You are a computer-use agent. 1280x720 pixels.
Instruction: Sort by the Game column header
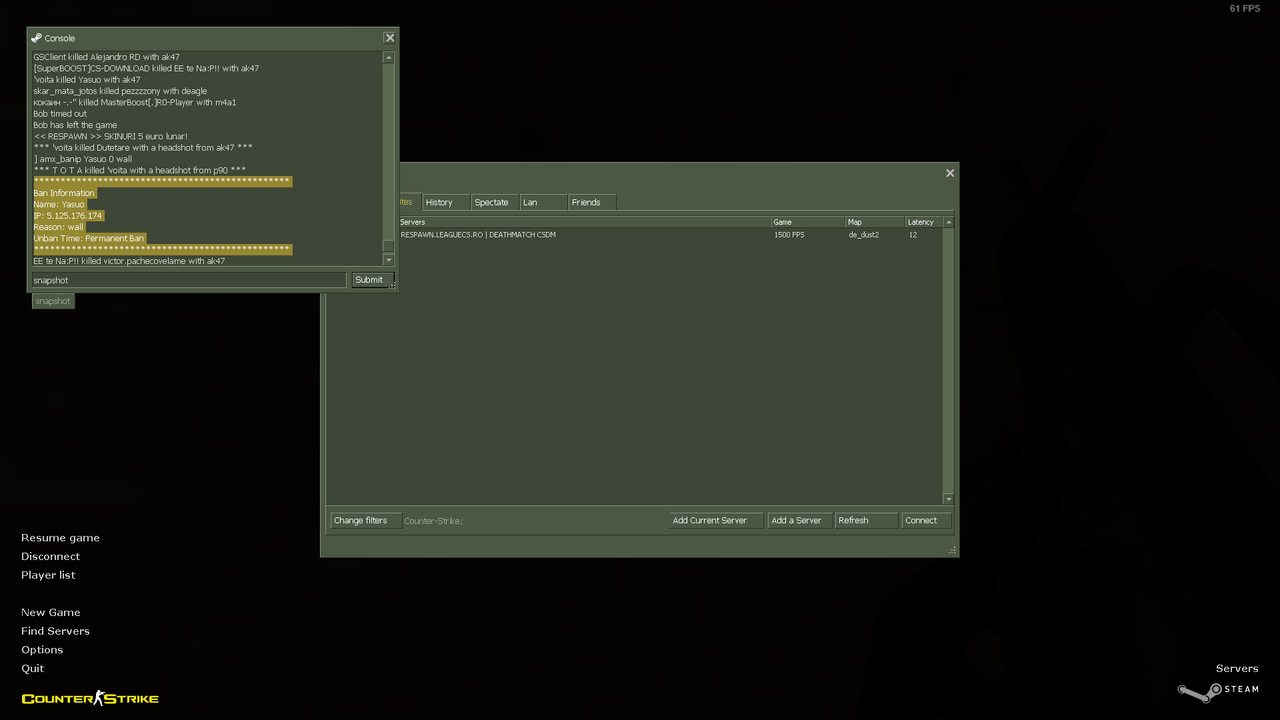point(807,222)
